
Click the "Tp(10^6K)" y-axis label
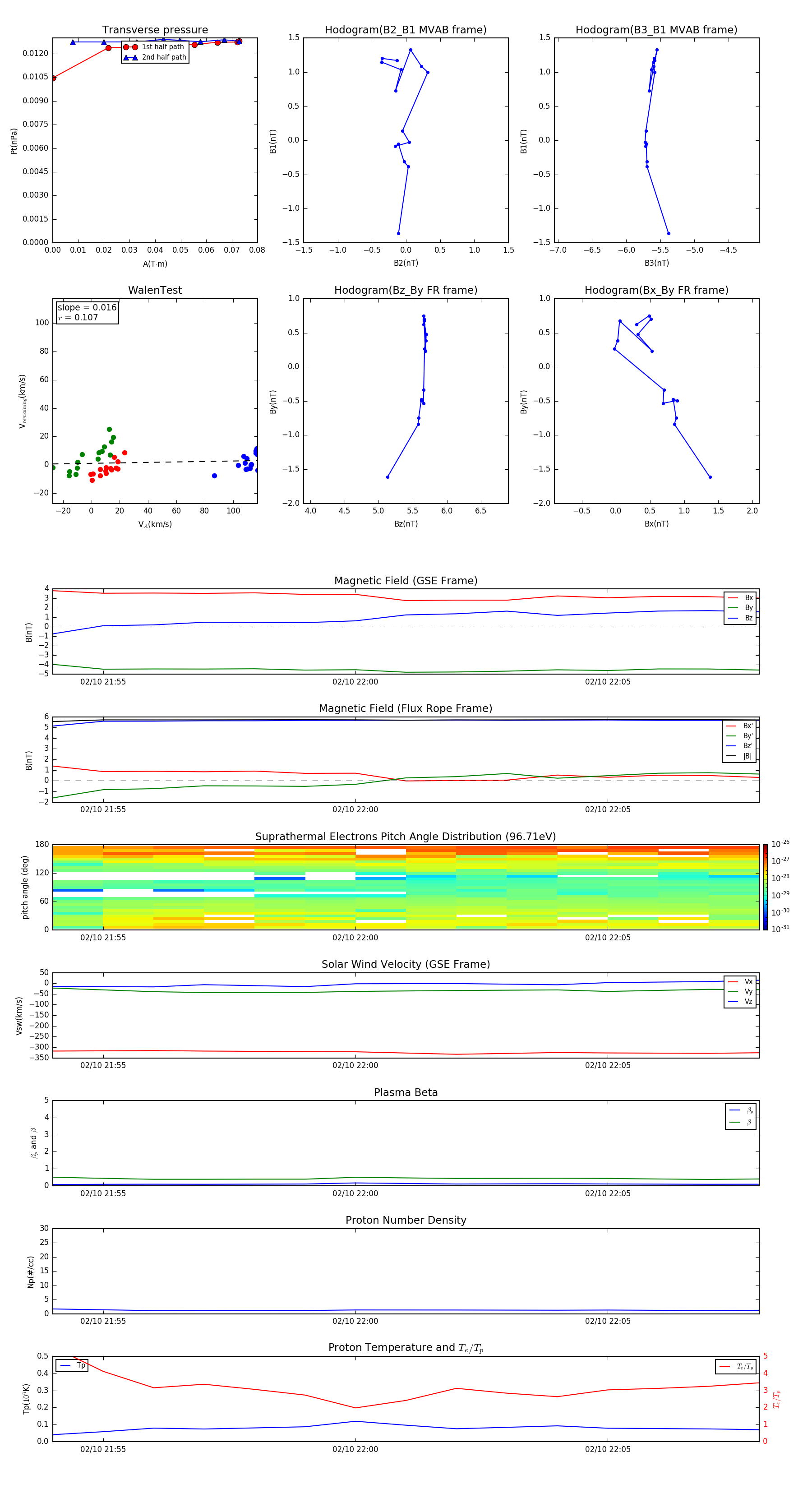[26, 1399]
